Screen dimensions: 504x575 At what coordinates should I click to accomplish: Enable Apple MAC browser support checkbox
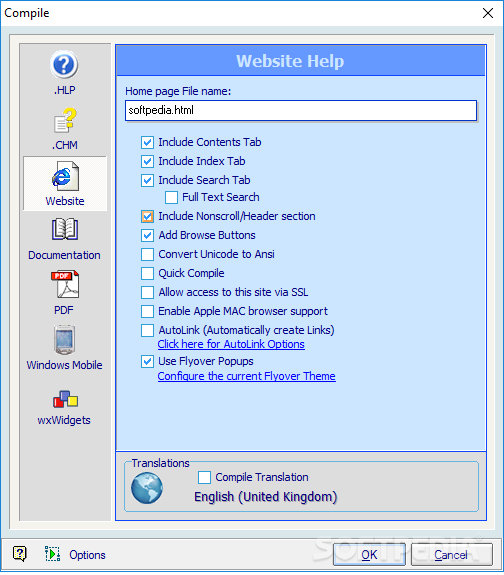click(x=147, y=311)
